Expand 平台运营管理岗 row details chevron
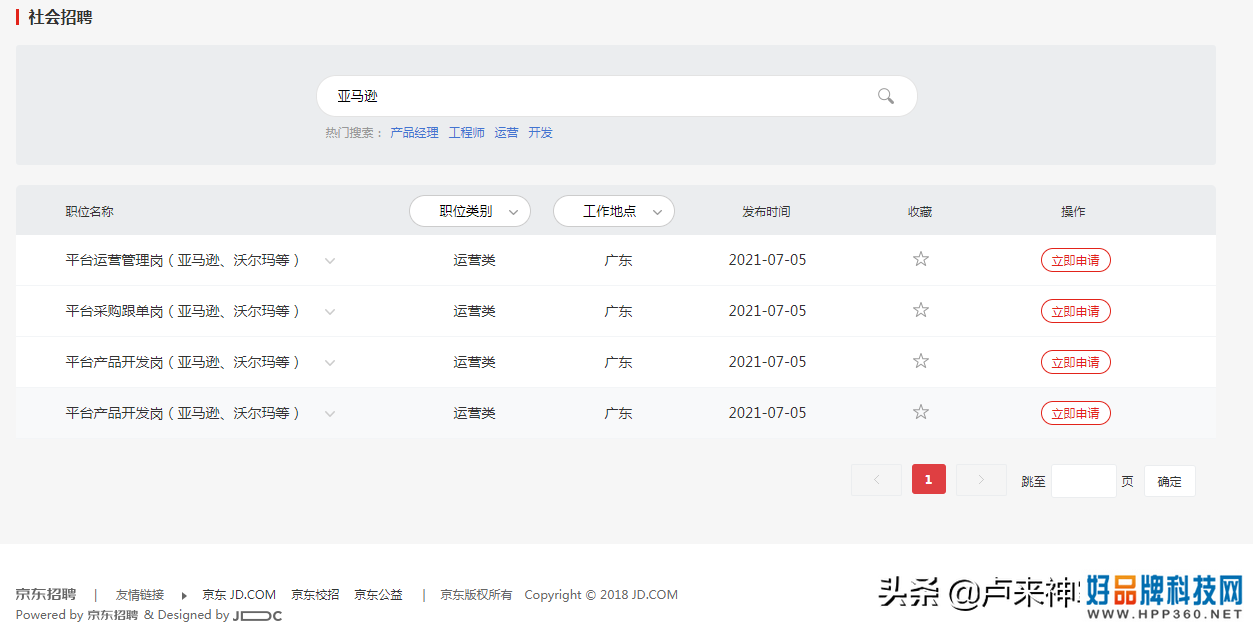1253x627 pixels. tap(330, 261)
